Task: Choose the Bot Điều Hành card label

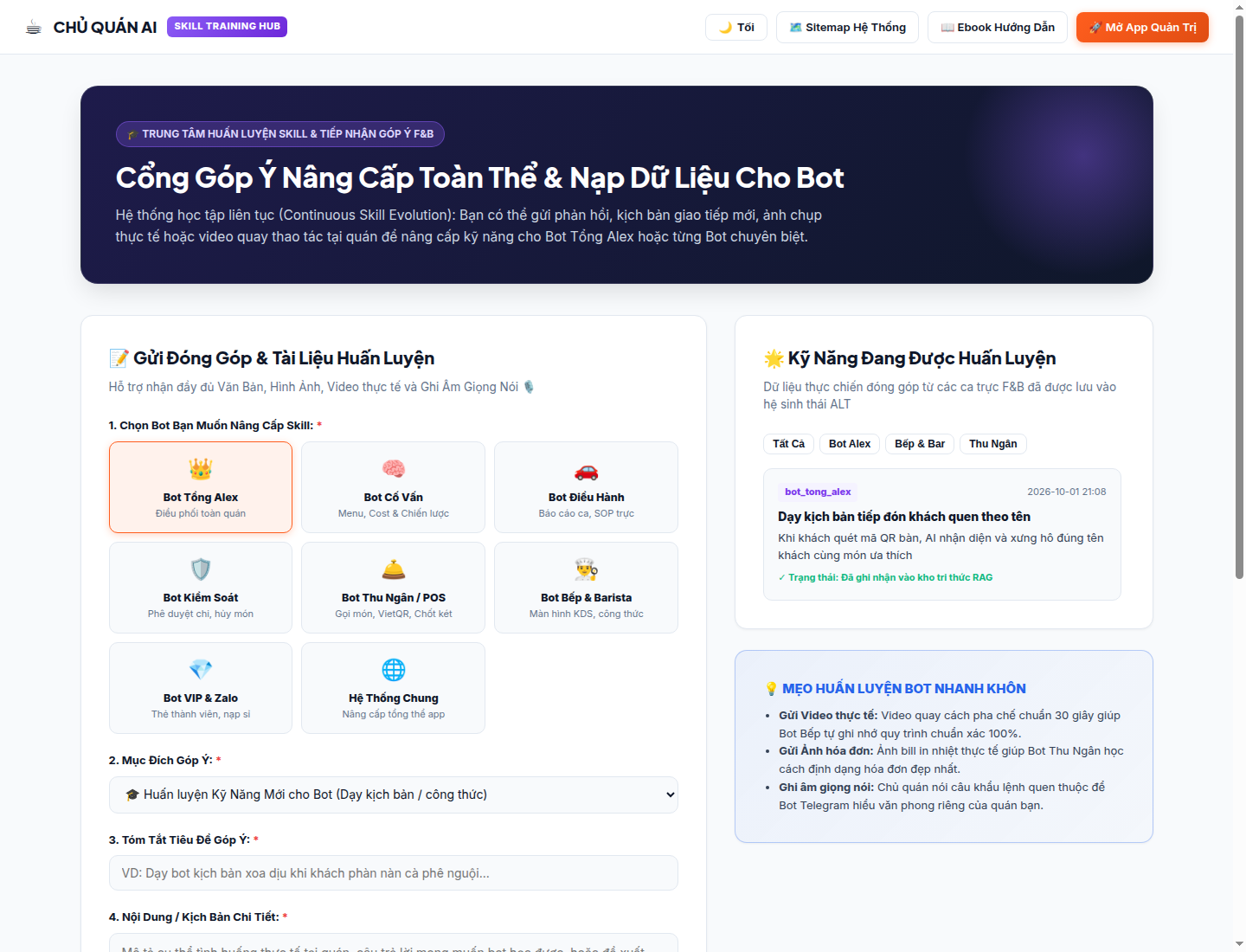Action: [x=587, y=498]
